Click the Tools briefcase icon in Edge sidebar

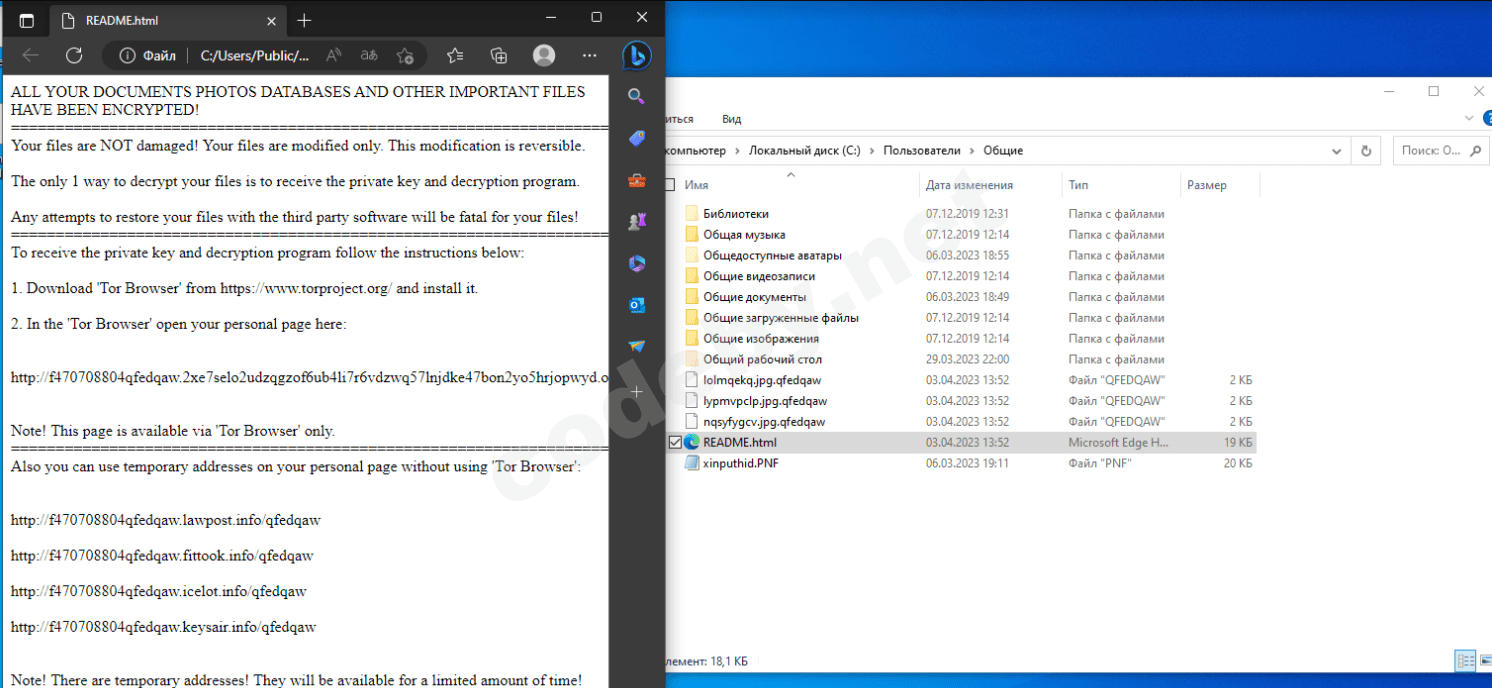(637, 181)
